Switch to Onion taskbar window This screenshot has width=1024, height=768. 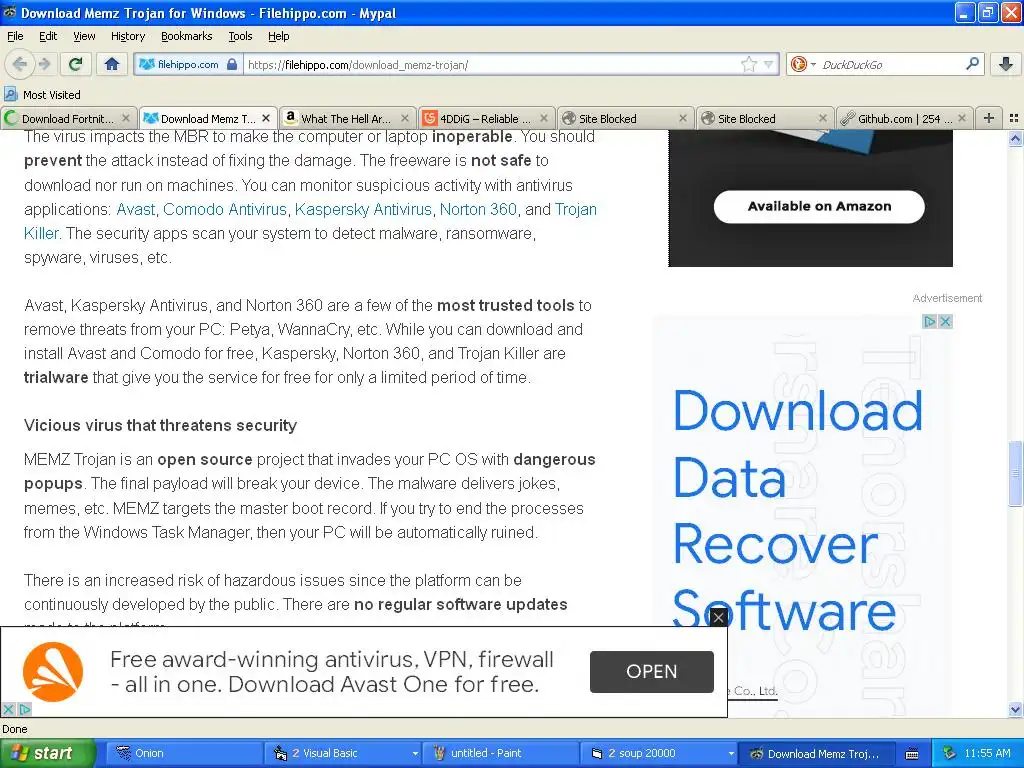pyautogui.click(x=184, y=754)
